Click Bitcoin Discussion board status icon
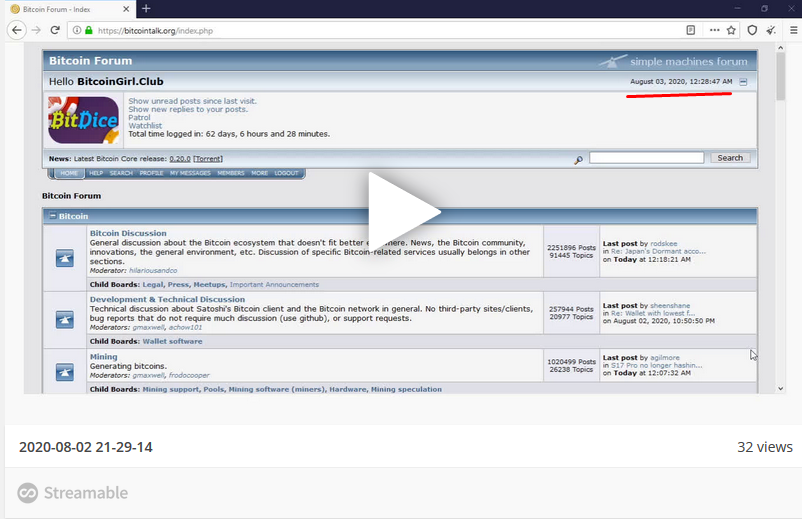802x519 pixels. [64, 258]
